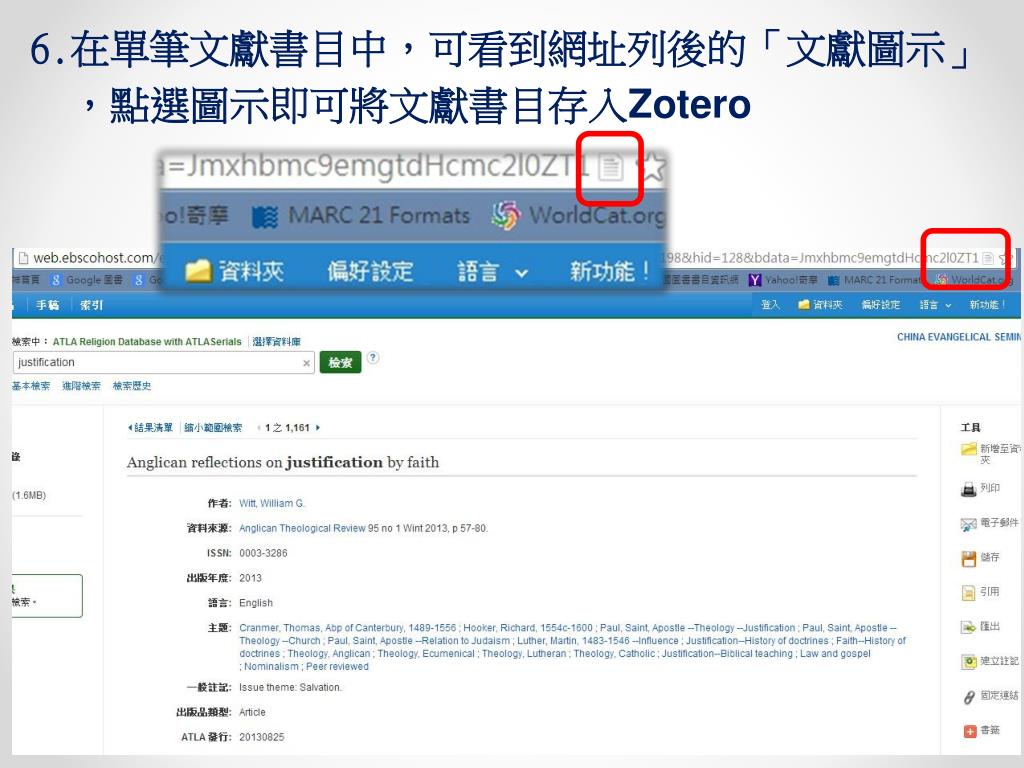Open source link Anglican Theological Review
The height and width of the screenshot is (768, 1024).
coord(302,528)
